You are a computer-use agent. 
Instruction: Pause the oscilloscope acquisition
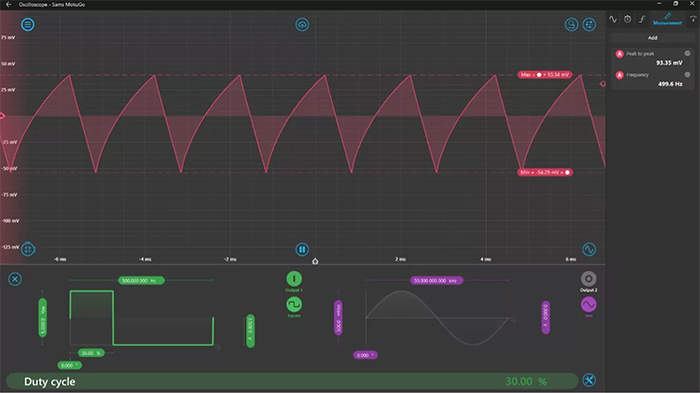point(302,249)
